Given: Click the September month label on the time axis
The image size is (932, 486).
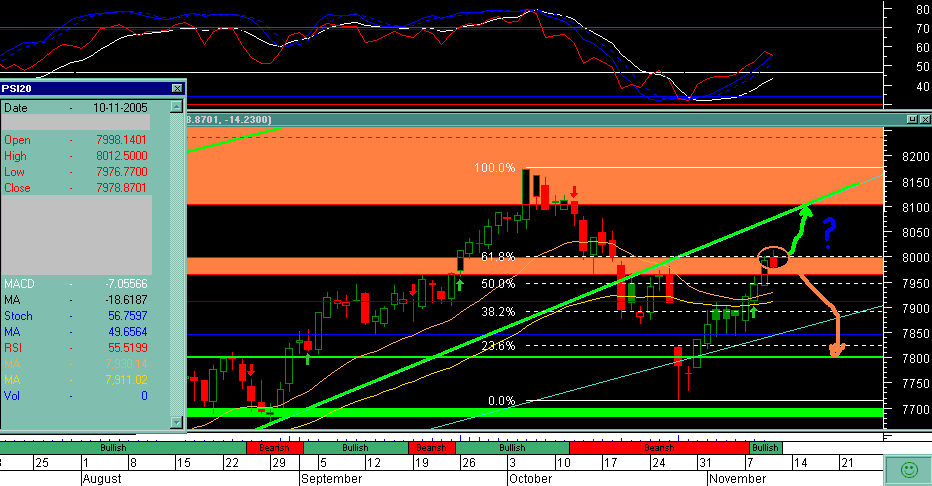Looking at the screenshot, I should pos(332,479).
